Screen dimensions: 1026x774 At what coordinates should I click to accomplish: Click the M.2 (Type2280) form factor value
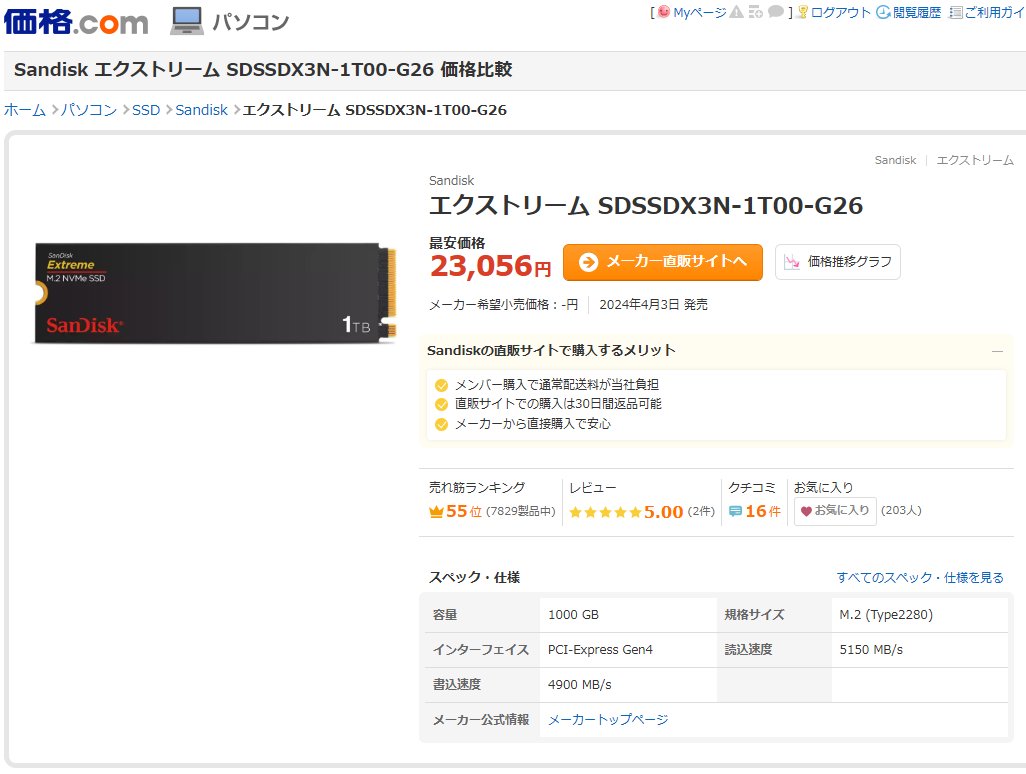(886, 615)
